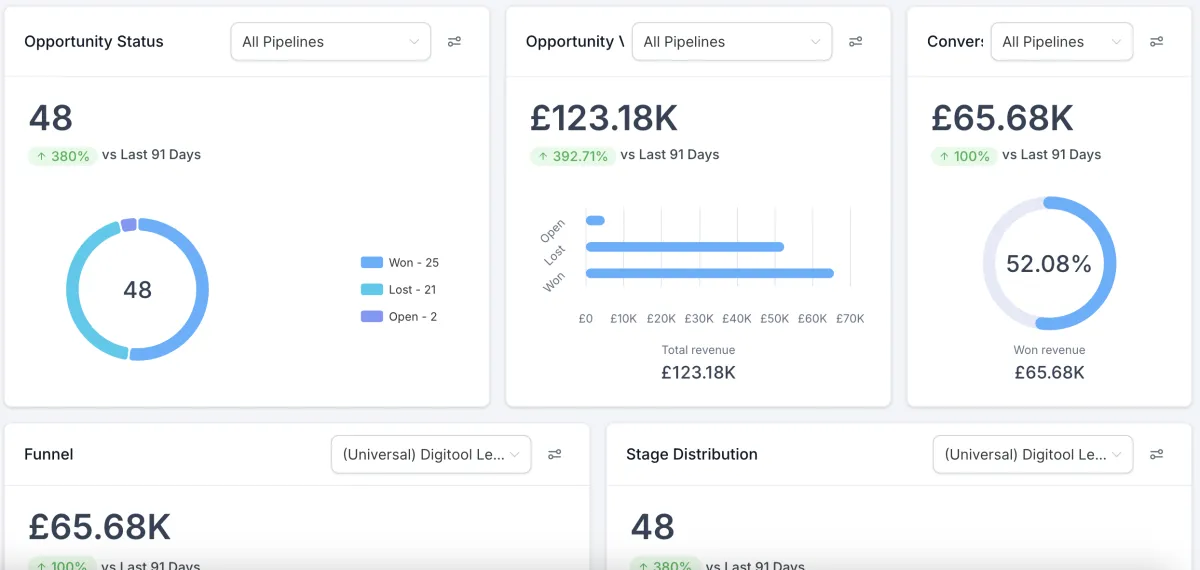Open the Stage Distribution pipeline dropdown
Viewport: 1200px width, 570px height.
coord(1032,454)
